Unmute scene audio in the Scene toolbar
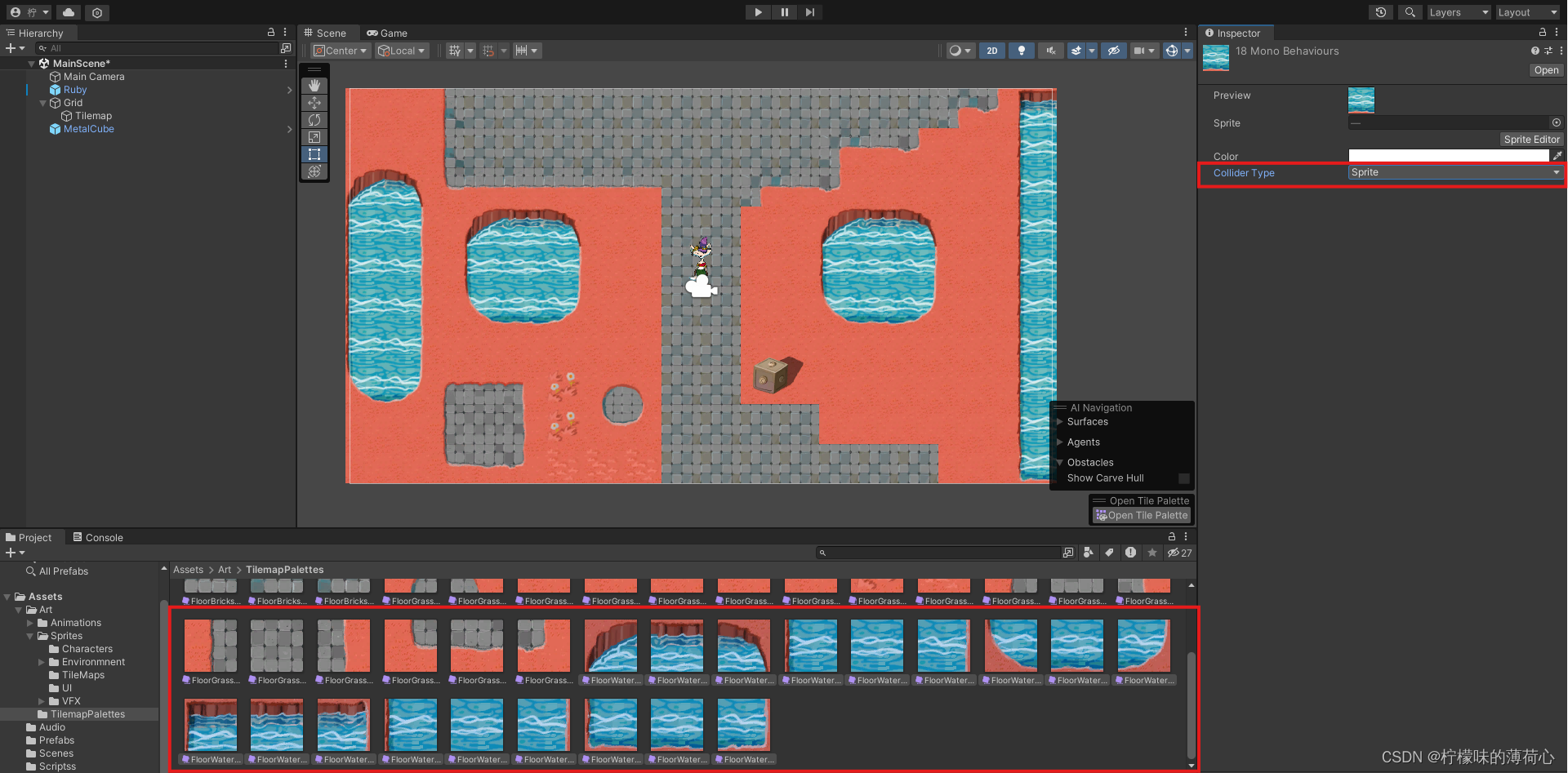This screenshot has height=773, width=1568. (1050, 51)
